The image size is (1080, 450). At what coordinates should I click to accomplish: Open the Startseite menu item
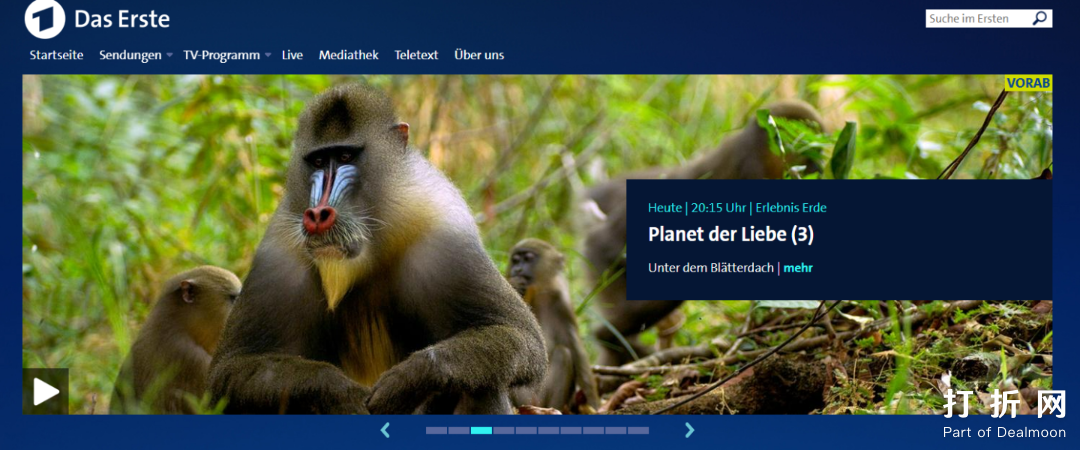[56, 55]
